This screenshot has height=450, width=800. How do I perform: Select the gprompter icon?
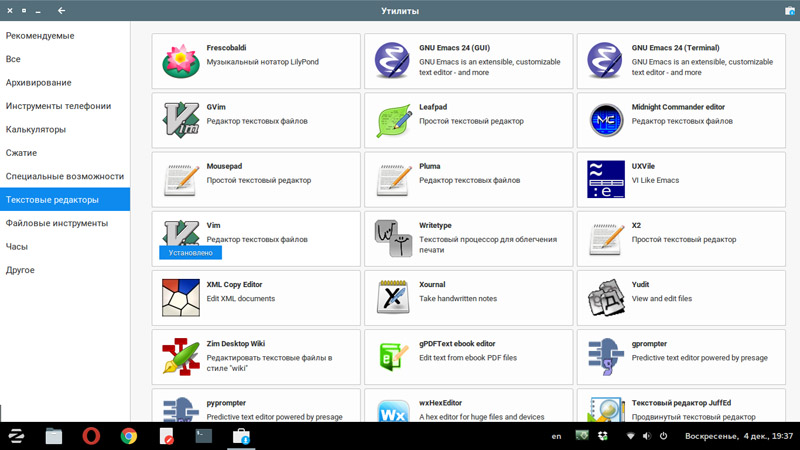[606, 357]
